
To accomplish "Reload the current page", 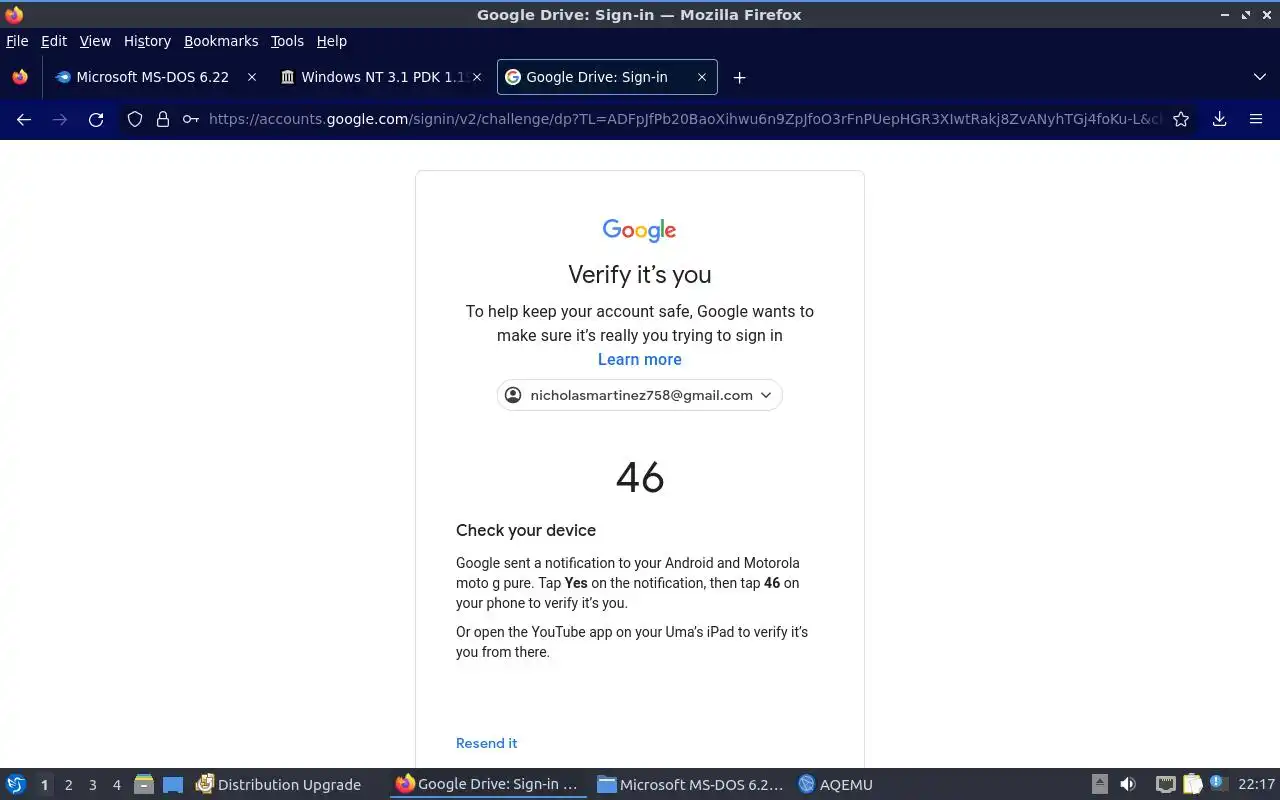I will tap(96, 119).
